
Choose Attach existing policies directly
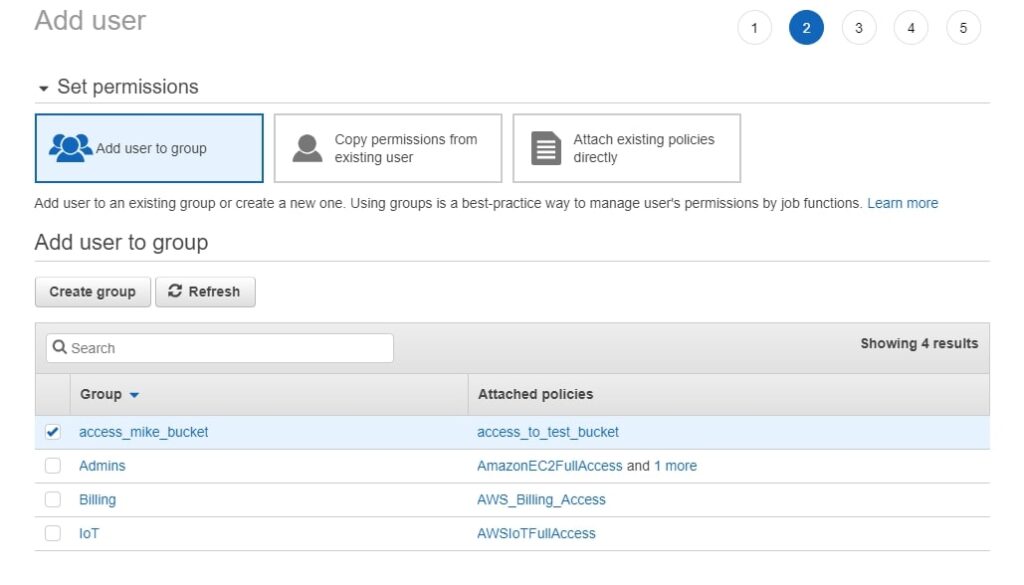(x=626, y=147)
